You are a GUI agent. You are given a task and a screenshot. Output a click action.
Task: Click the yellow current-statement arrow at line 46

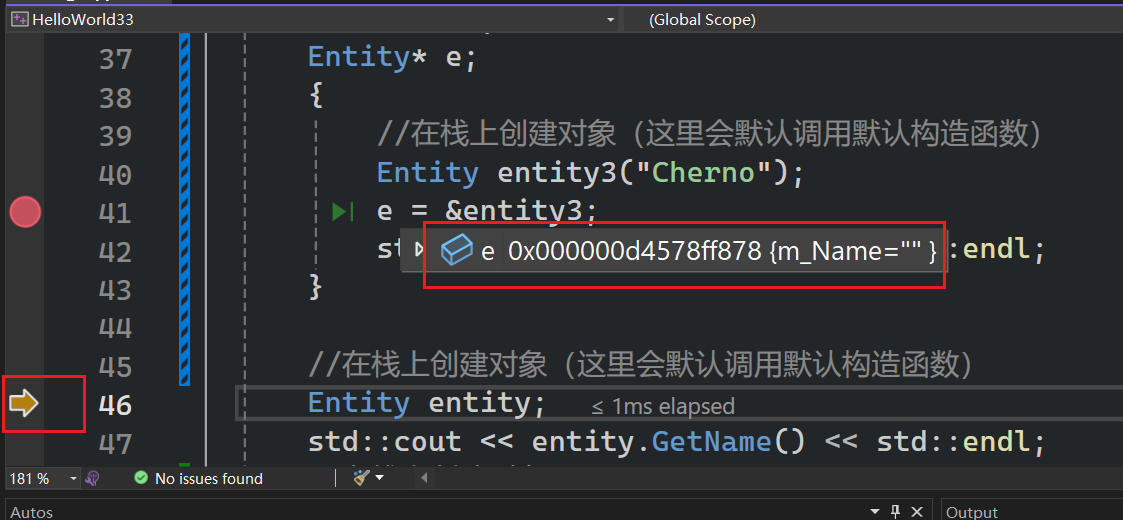[24, 403]
